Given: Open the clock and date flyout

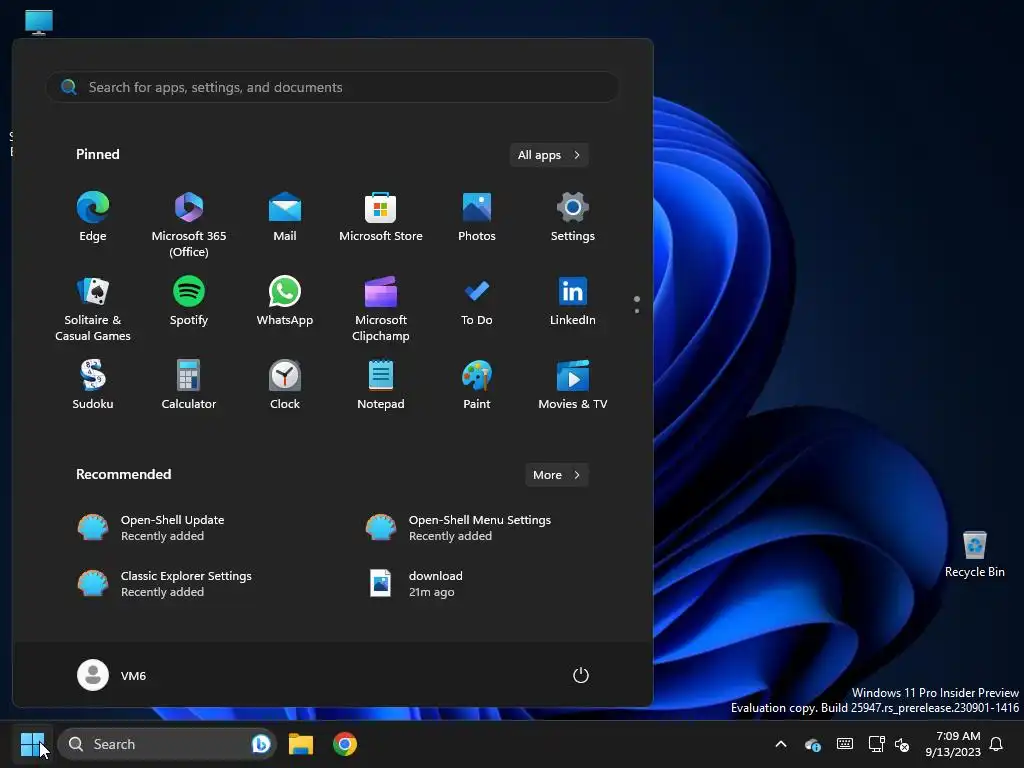Looking at the screenshot, I should coord(953,744).
